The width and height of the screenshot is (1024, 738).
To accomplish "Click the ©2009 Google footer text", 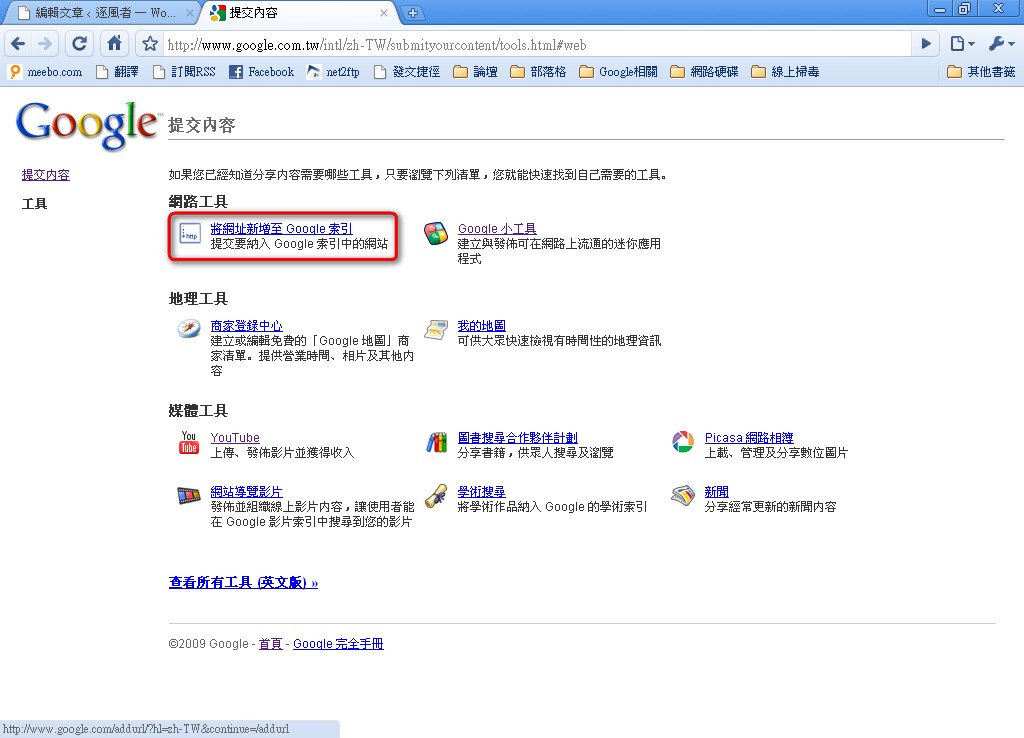I will tap(208, 644).
